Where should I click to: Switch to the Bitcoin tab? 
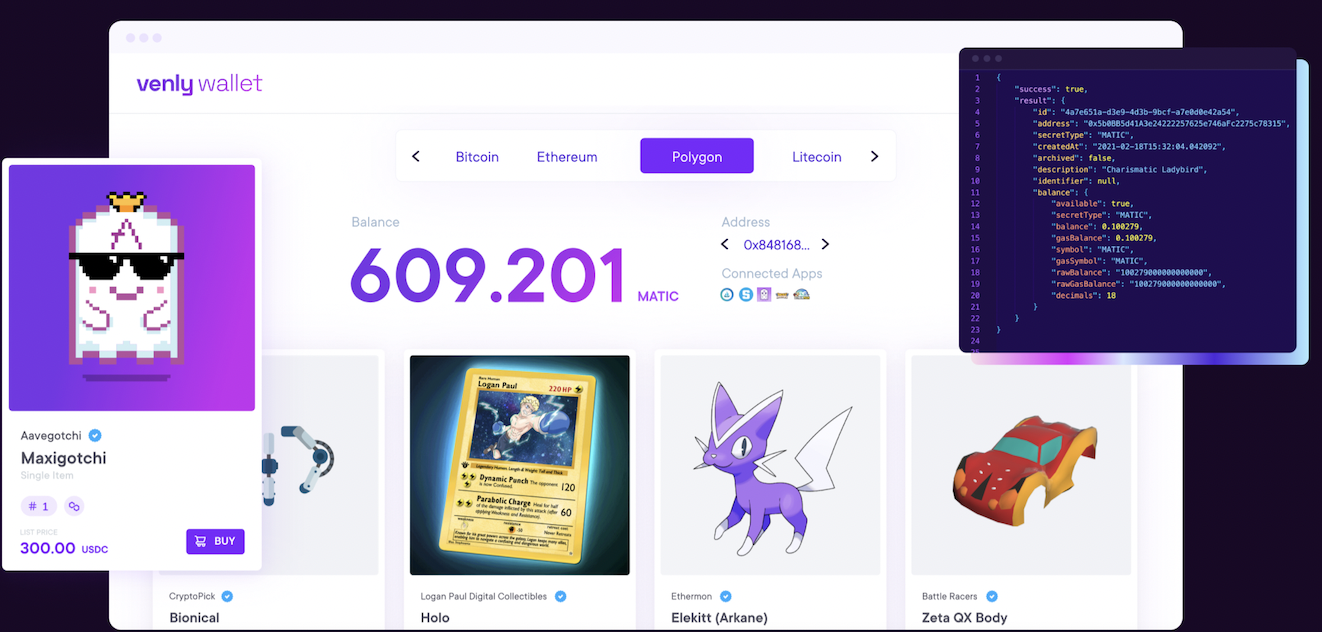(477, 157)
